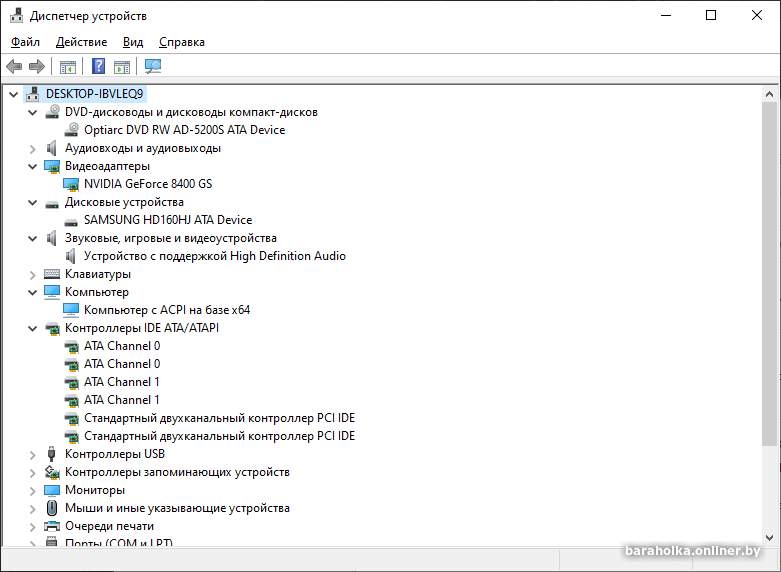
Task: Click the DESKTOP-IBVLEQ9 root label
Action: pyautogui.click(x=94, y=94)
